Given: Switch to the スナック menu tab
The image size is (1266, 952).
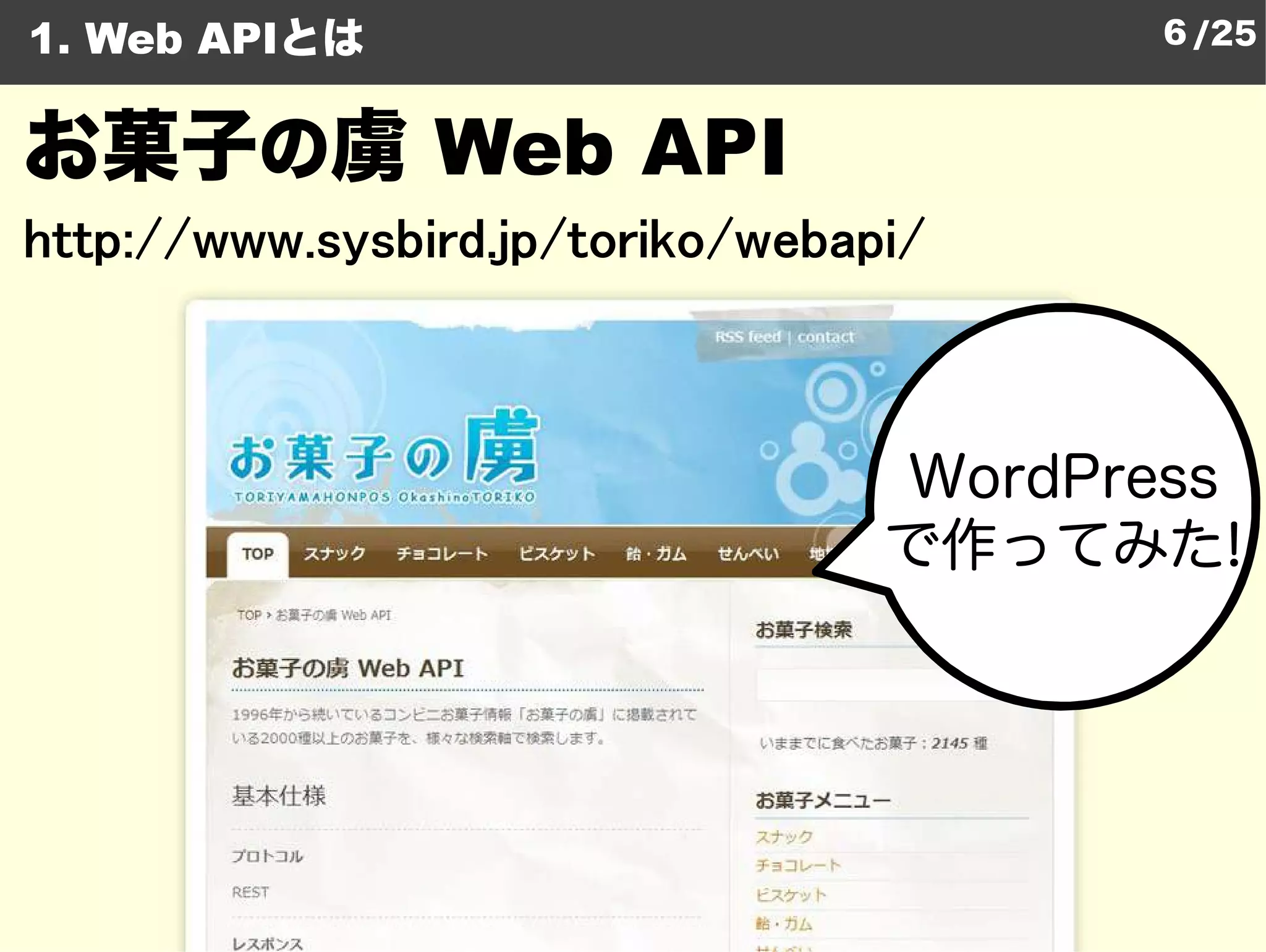Looking at the screenshot, I should tap(334, 554).
